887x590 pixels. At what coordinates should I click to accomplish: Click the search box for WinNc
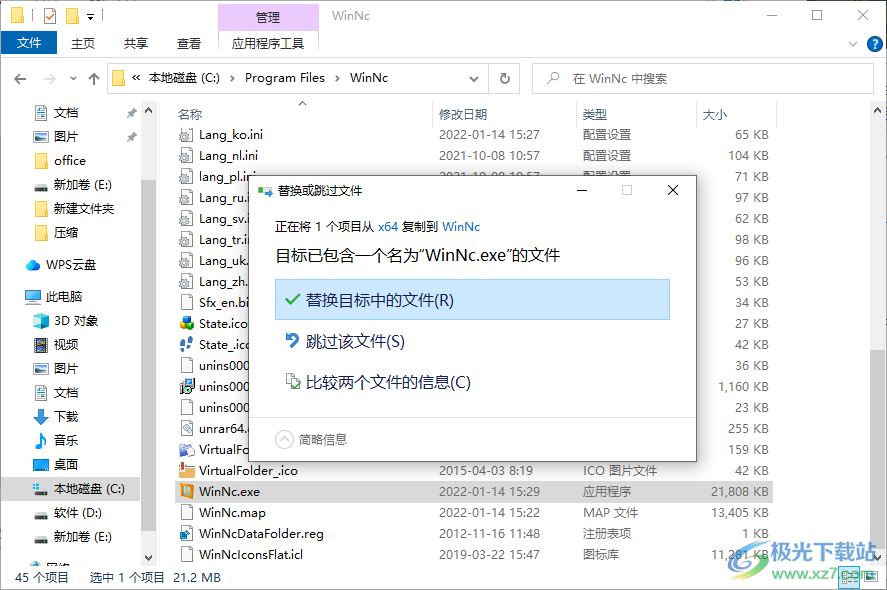click(703, 79)
